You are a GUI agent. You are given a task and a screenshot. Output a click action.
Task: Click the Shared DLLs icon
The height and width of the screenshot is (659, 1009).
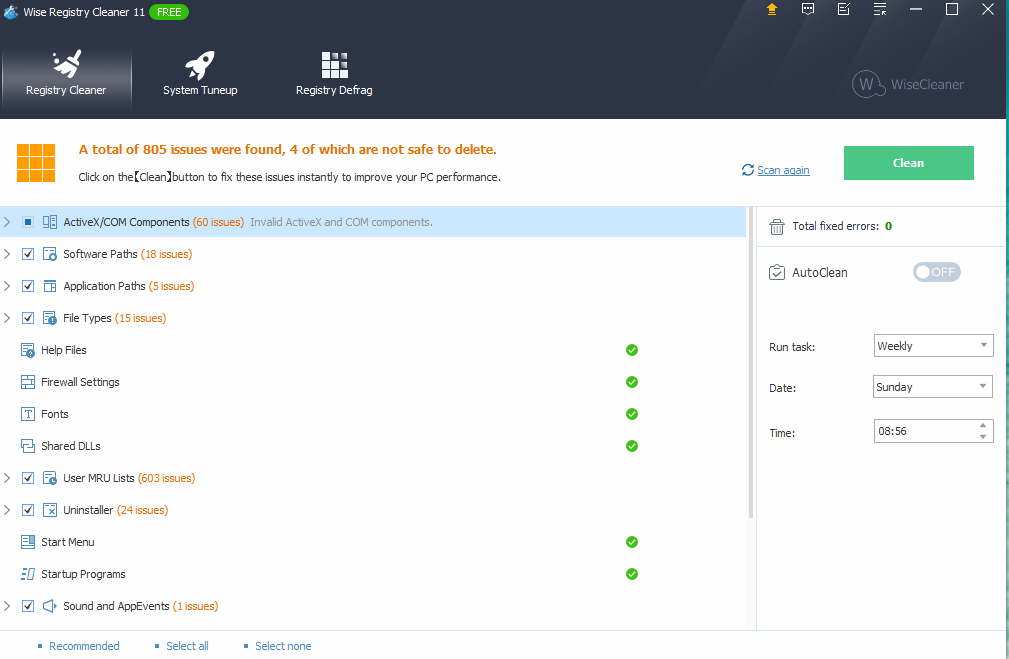(x=28, y=446)
